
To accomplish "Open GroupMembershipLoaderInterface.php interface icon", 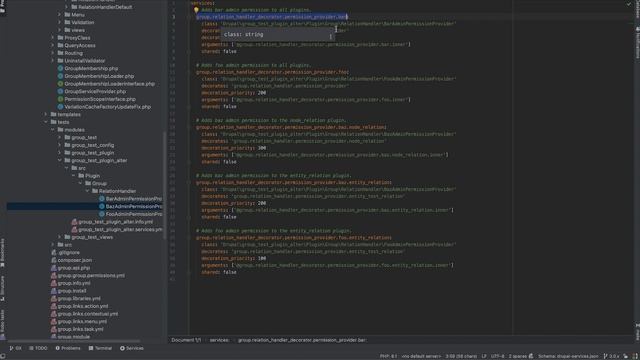I will tap(60, 84).
